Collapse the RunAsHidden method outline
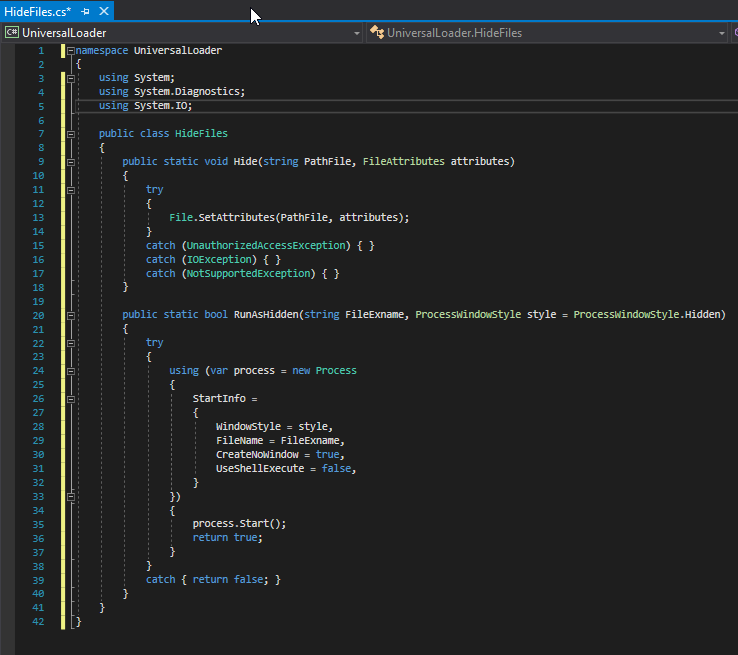Viewport: 738px width, 655px height. tap(70, 315)
